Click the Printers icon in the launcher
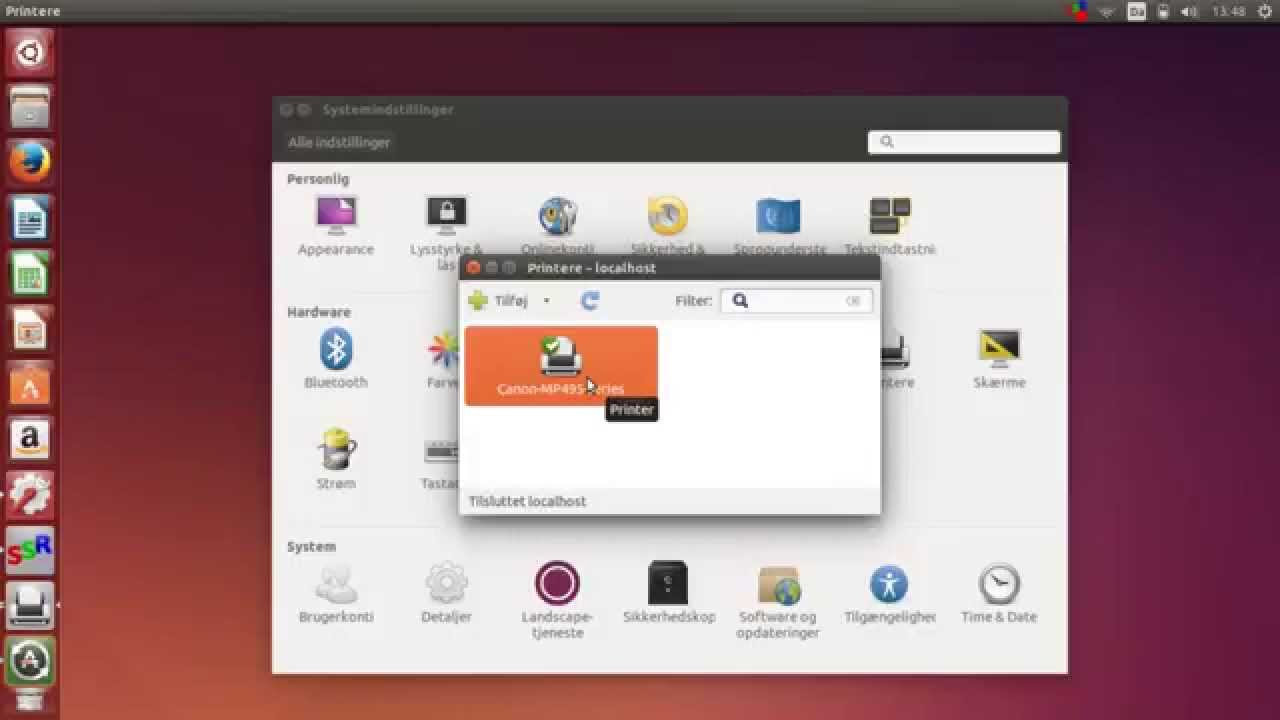Viewport: 1280px width, 720px height. (x=30, y=605)
